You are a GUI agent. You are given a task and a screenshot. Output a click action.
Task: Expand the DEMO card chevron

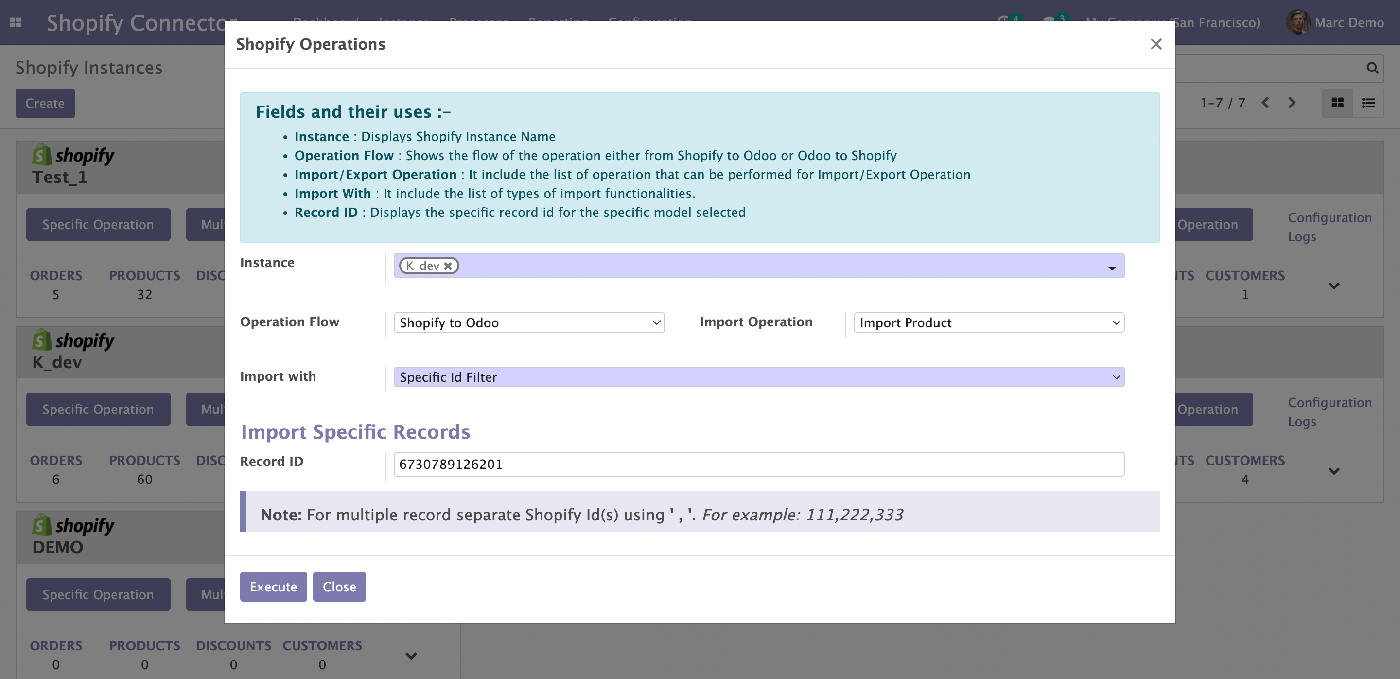pos(411,656)
